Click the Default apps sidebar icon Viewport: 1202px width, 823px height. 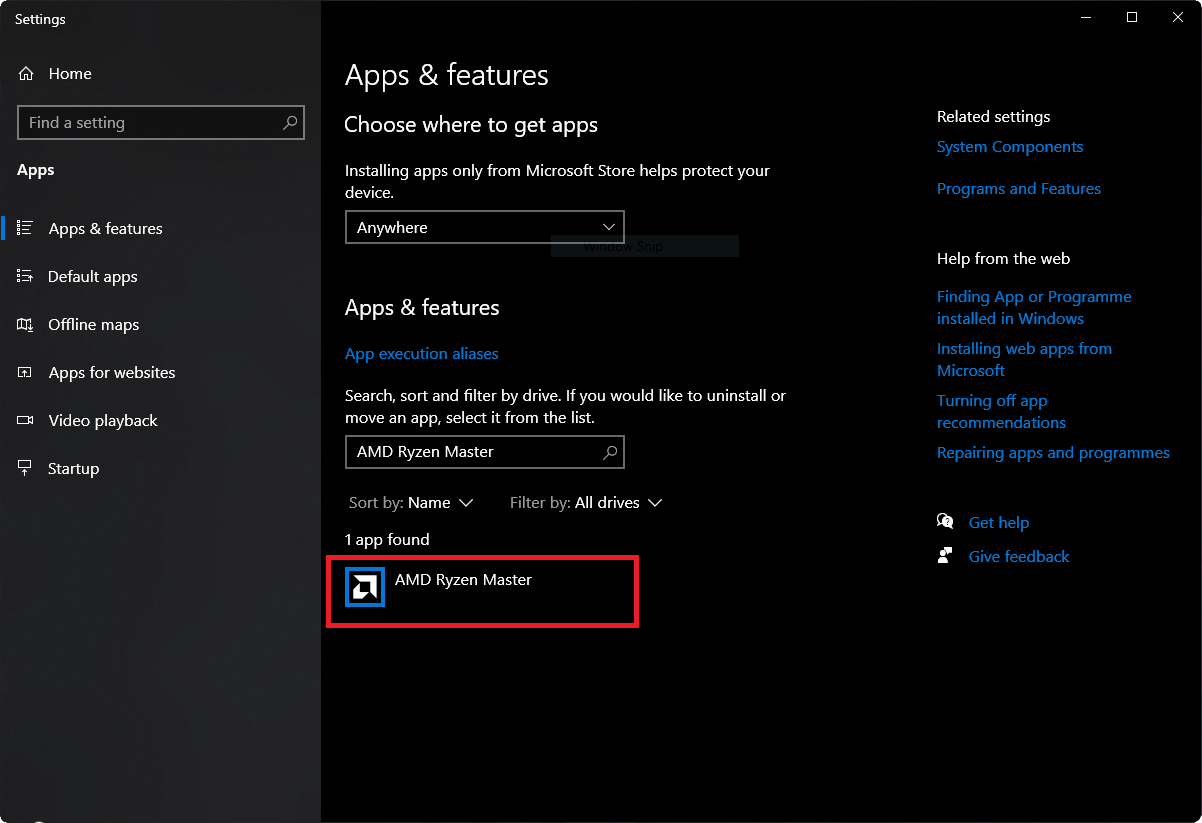(25, 276)
